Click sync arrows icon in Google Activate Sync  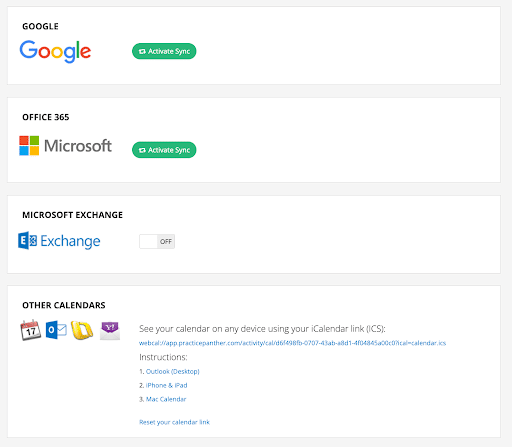pyautogui.click(x=142, y=51)
